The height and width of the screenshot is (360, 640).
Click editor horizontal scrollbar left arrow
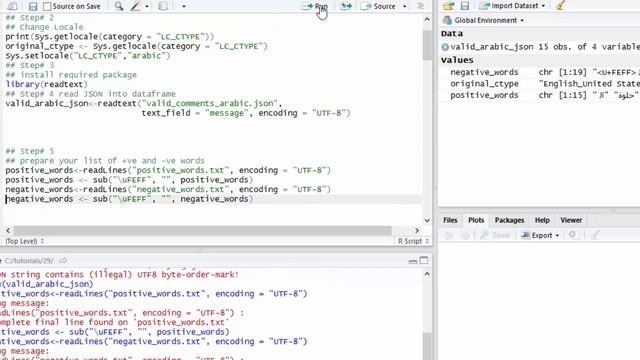click(8, 231)
